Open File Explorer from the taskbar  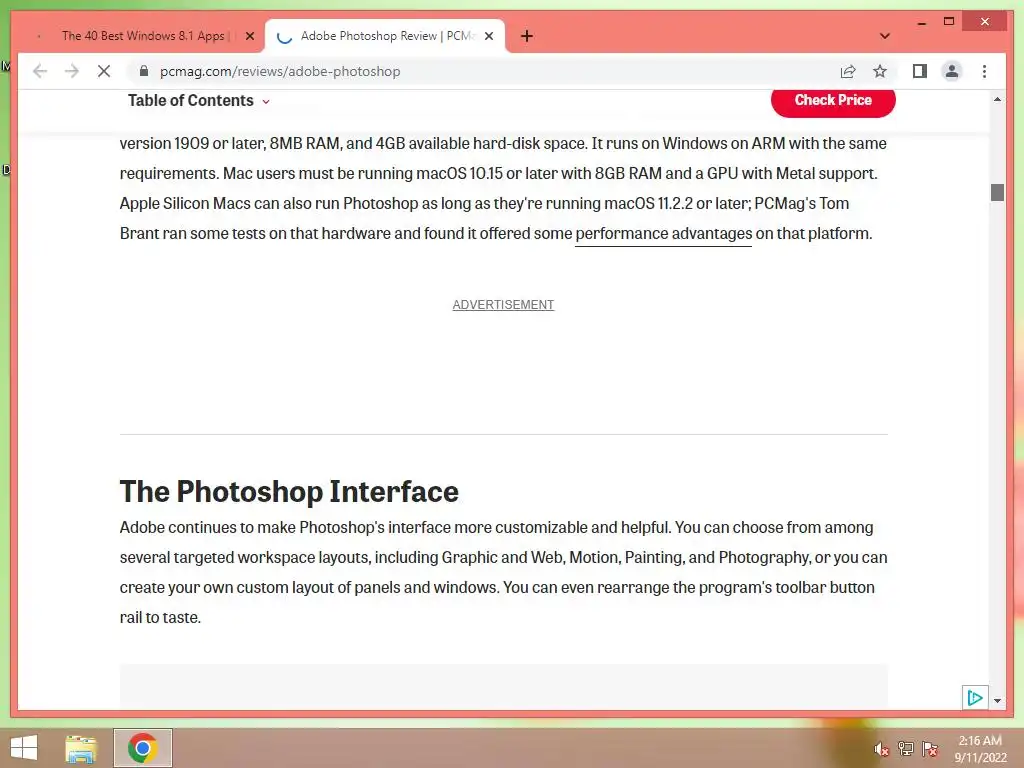click(81, 748)
